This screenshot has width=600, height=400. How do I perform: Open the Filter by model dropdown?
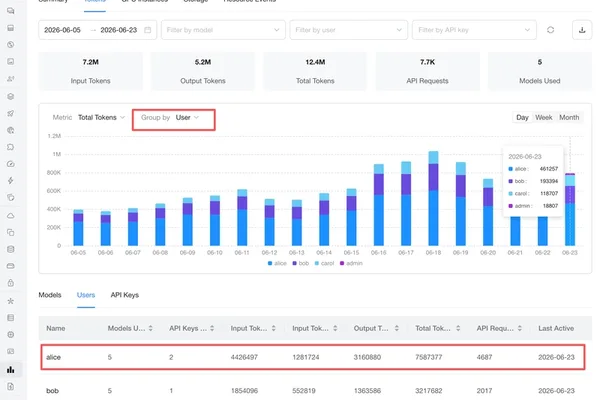[223, 30]
